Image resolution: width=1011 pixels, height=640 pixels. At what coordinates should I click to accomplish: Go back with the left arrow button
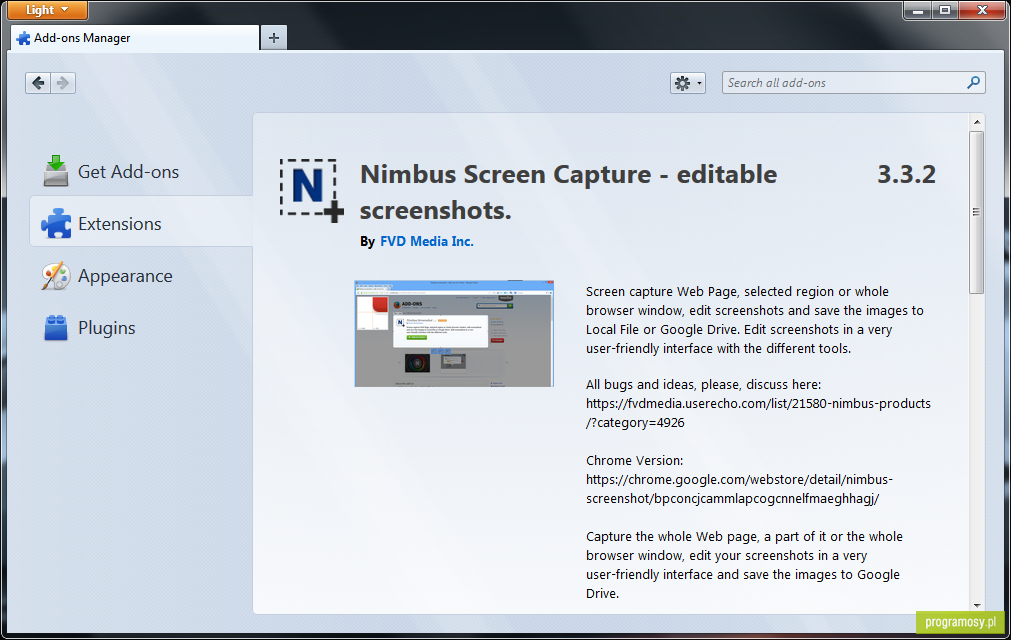(38, 82)
